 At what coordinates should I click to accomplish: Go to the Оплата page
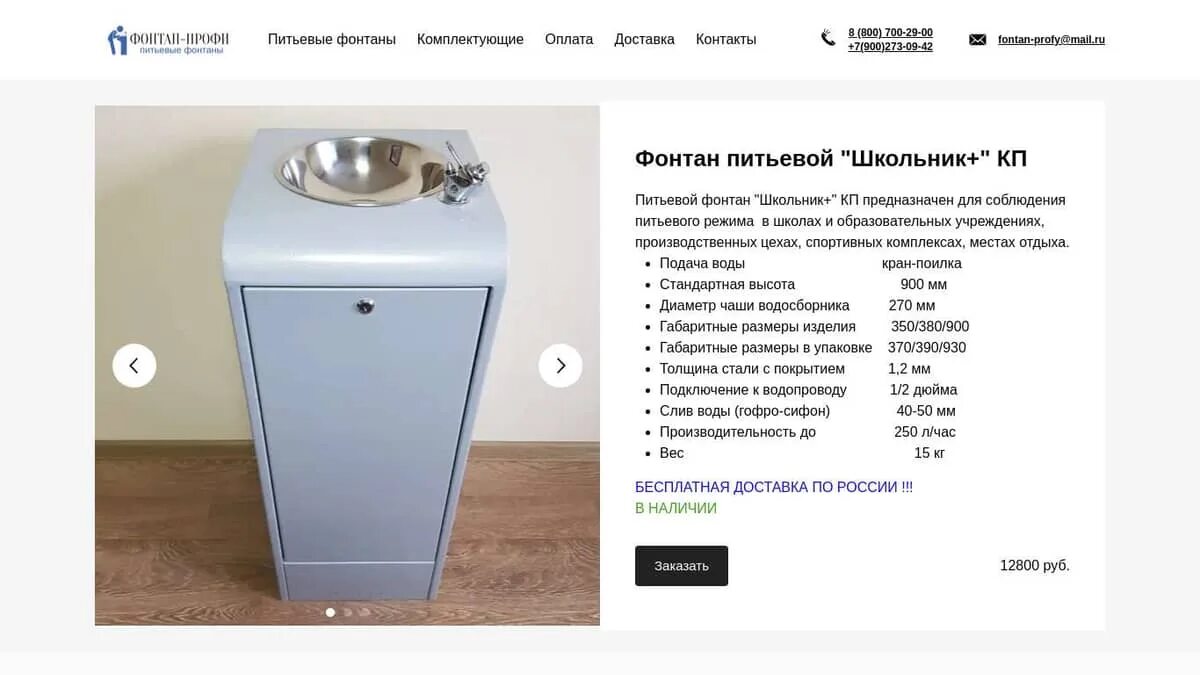[569, 40]
